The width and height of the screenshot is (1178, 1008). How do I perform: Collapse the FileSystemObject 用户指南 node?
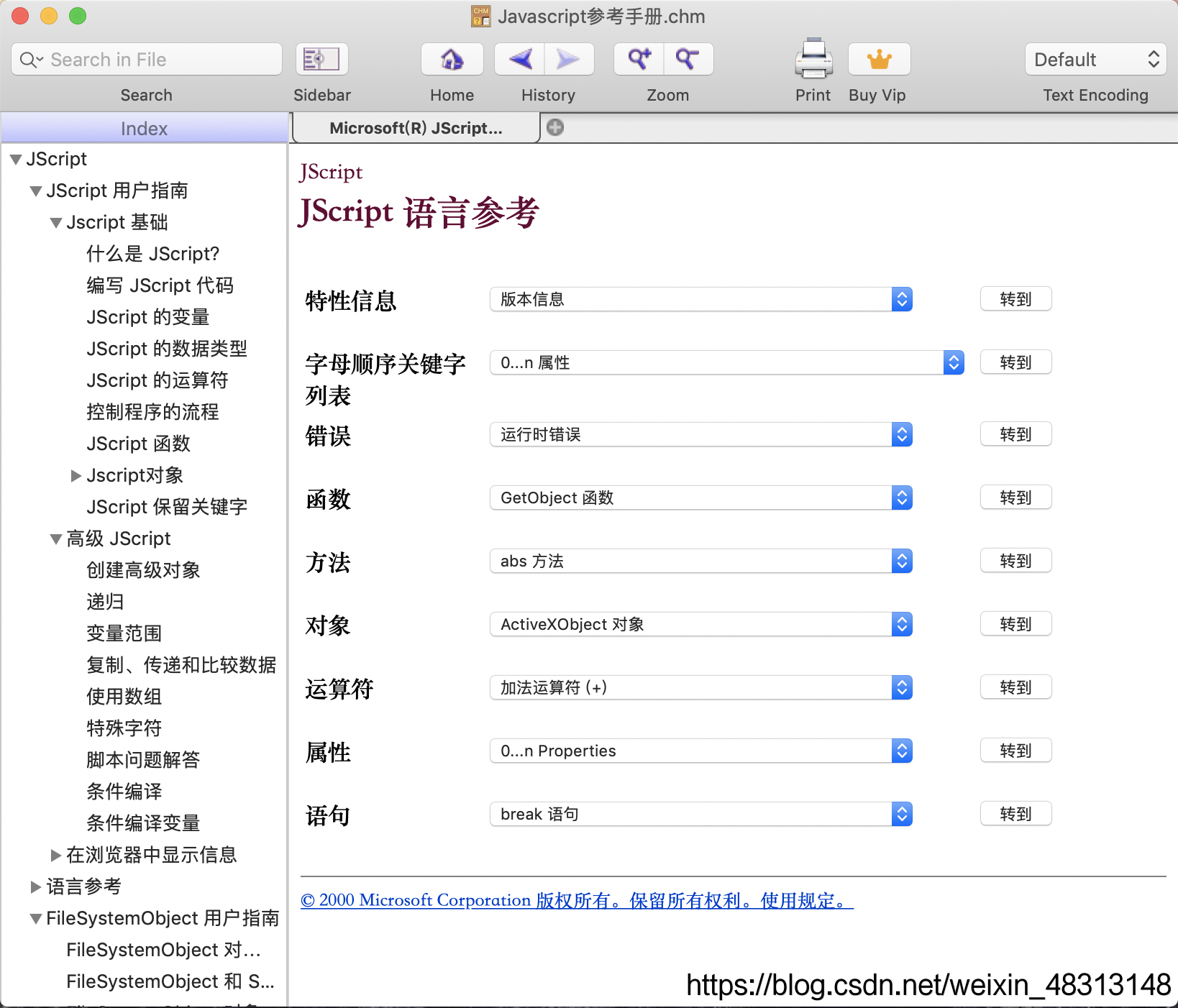pos(36,919)
